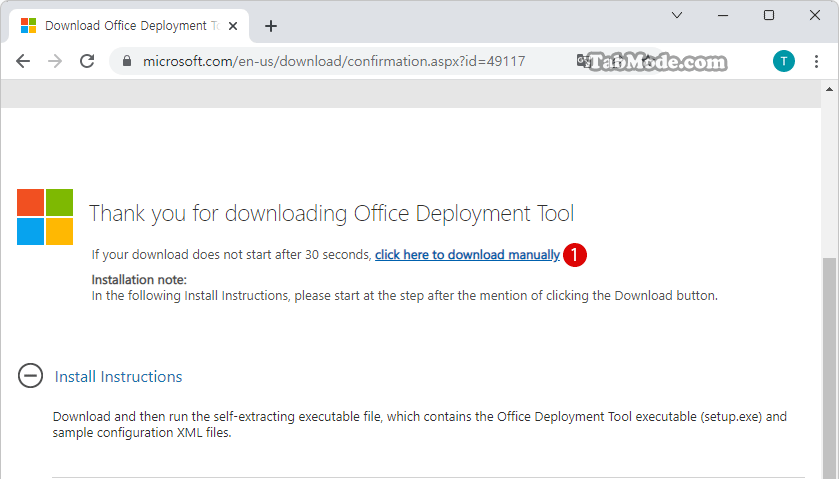The height and width of the screenshot is (479, 839).
Task: Click the 'In the following Install Instructions' sentence
Action: tap(405, 296)
